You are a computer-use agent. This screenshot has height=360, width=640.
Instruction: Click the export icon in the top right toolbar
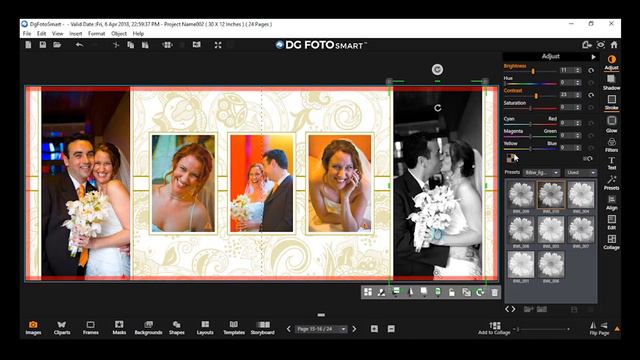[x=587, y=44]
